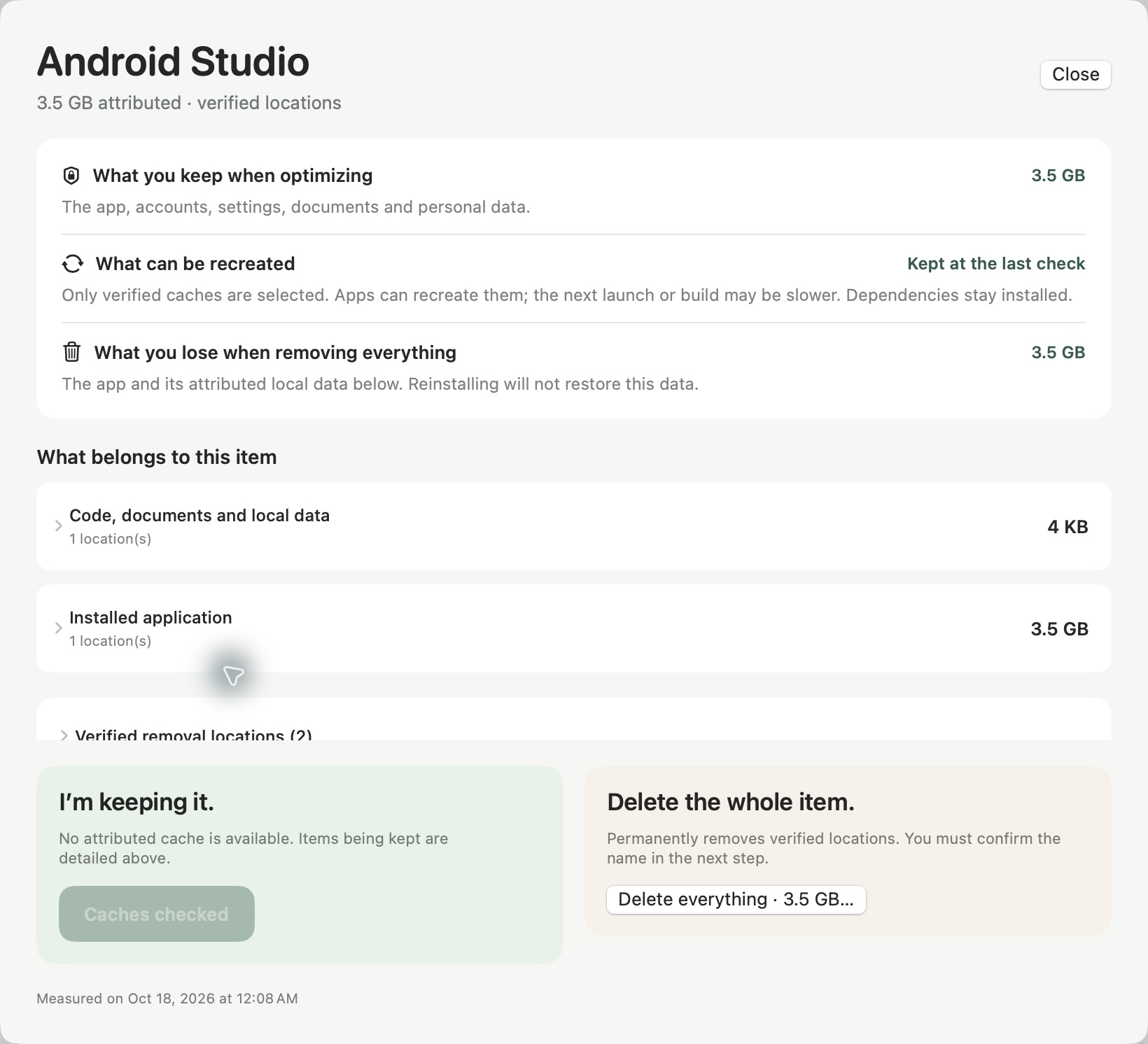
Task: Click 'The app, accounts, settings, documents' description
Action: click(x=295, y=207)
